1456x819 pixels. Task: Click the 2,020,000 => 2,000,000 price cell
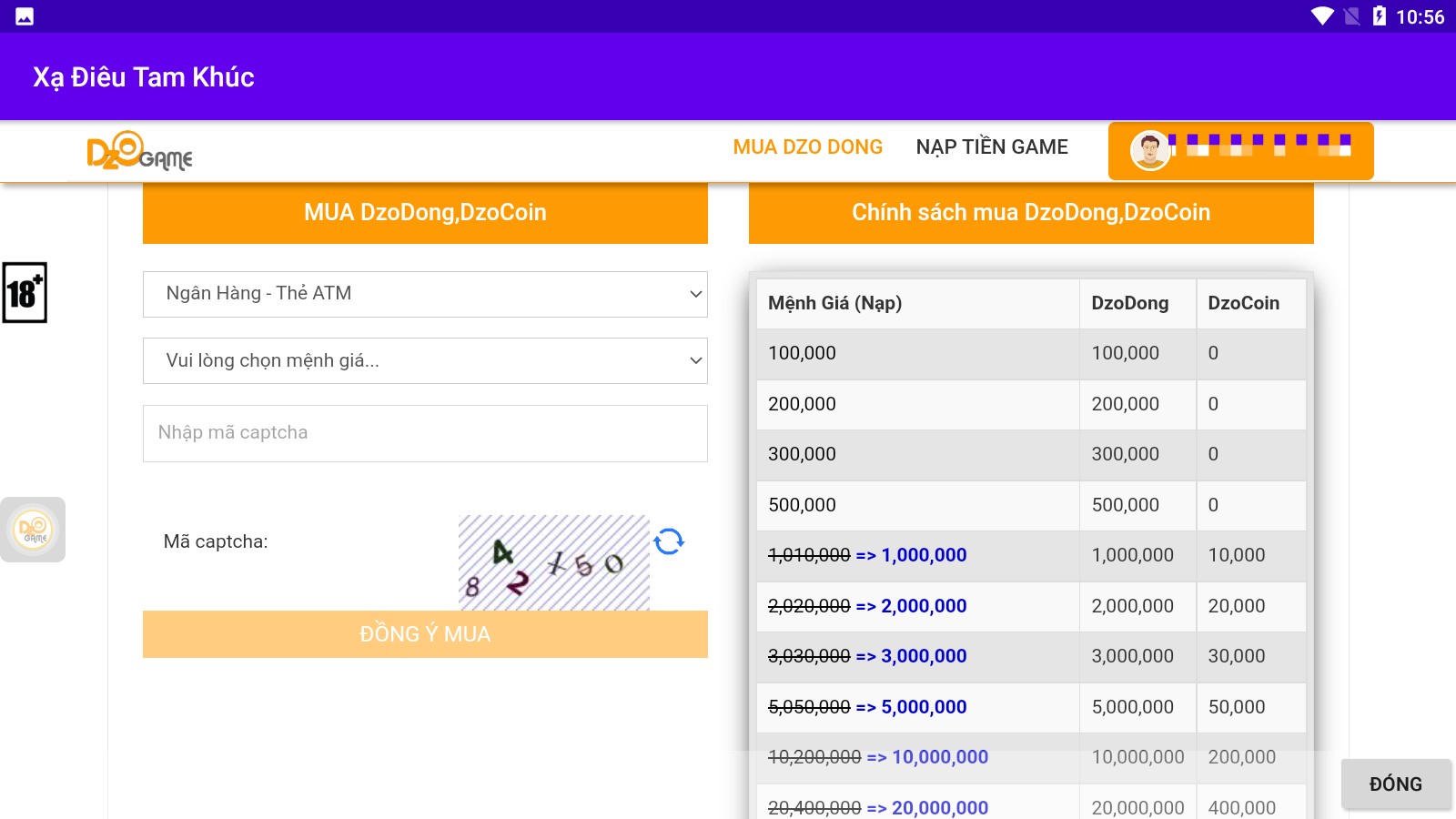[918, 607]
